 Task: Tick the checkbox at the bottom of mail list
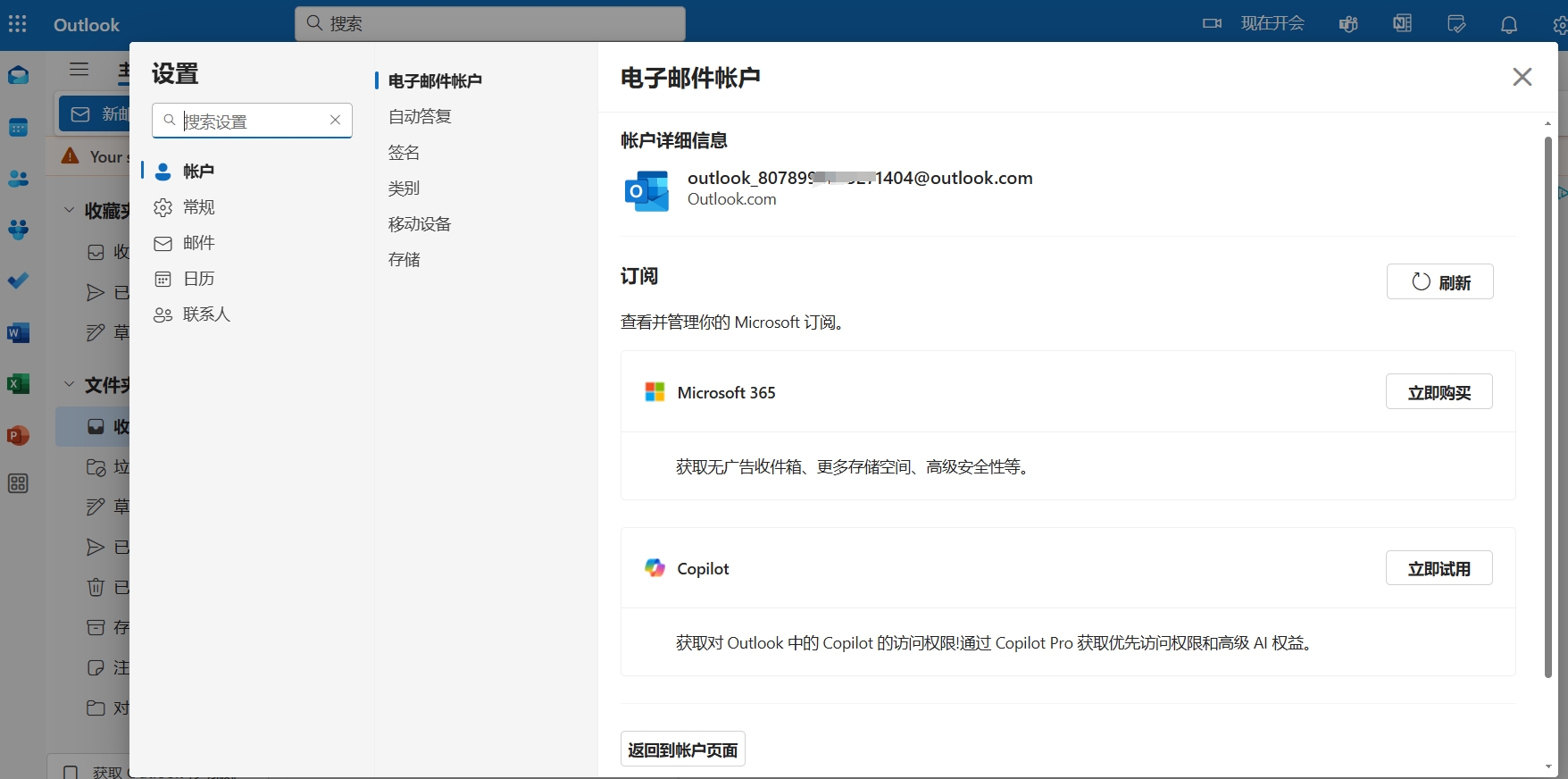[71, 772]
